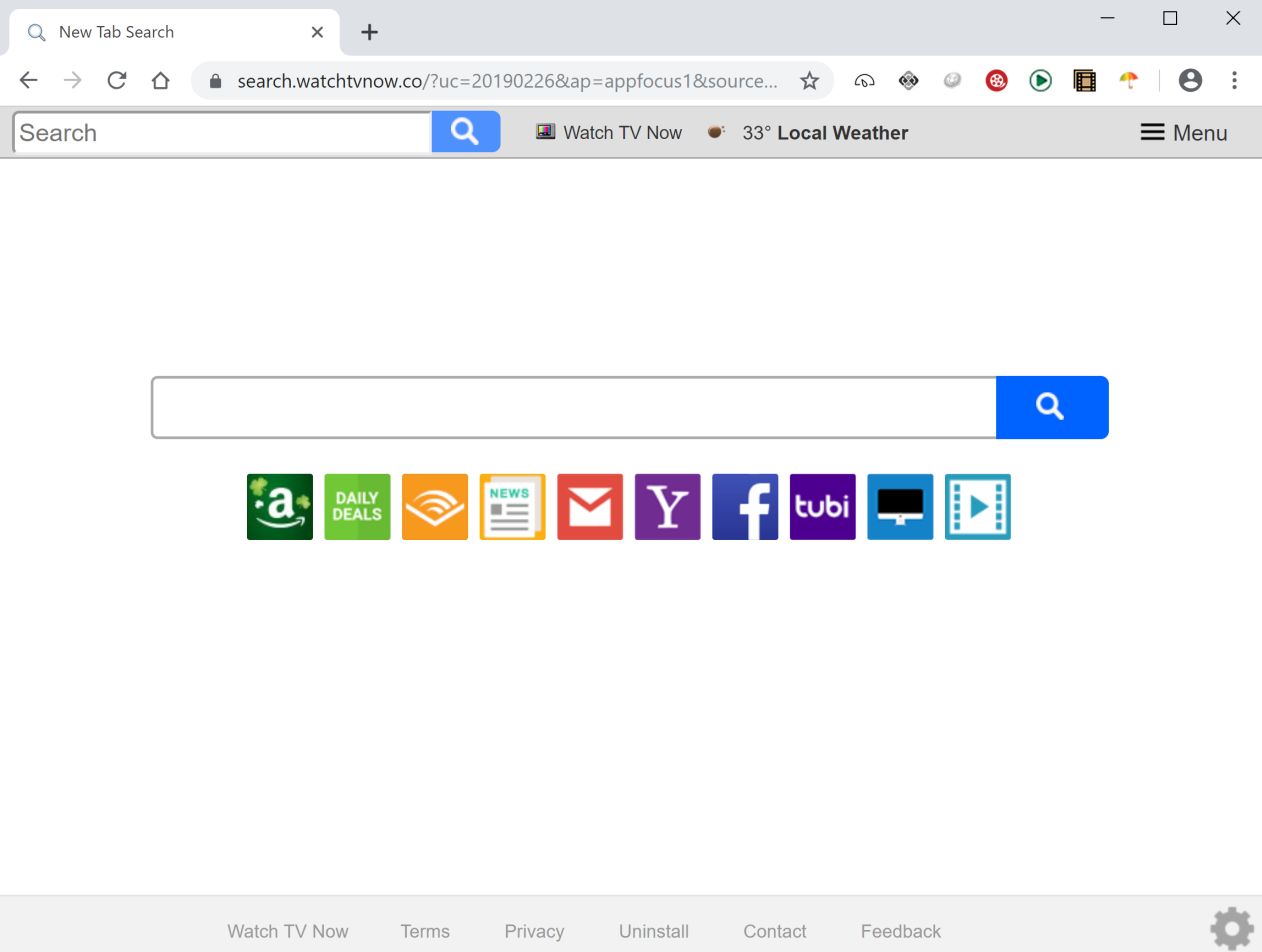Open the Daily Deals shortcut
Image resolution: width=1262 pixels, height=952 pixels.
point(357,506)
